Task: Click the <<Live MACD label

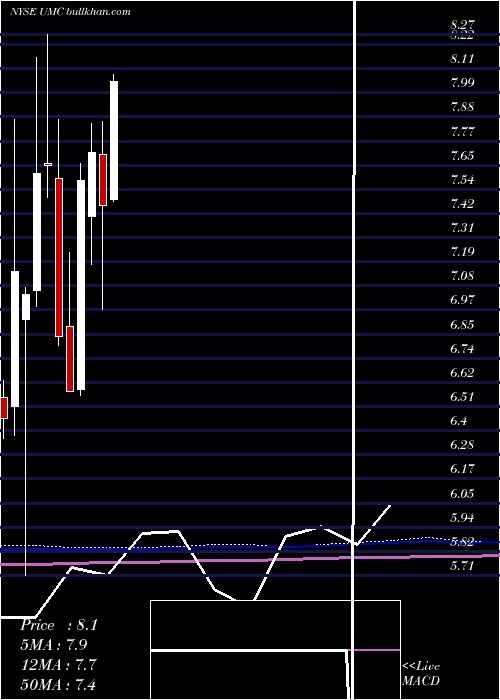Action: coord(421,674)
